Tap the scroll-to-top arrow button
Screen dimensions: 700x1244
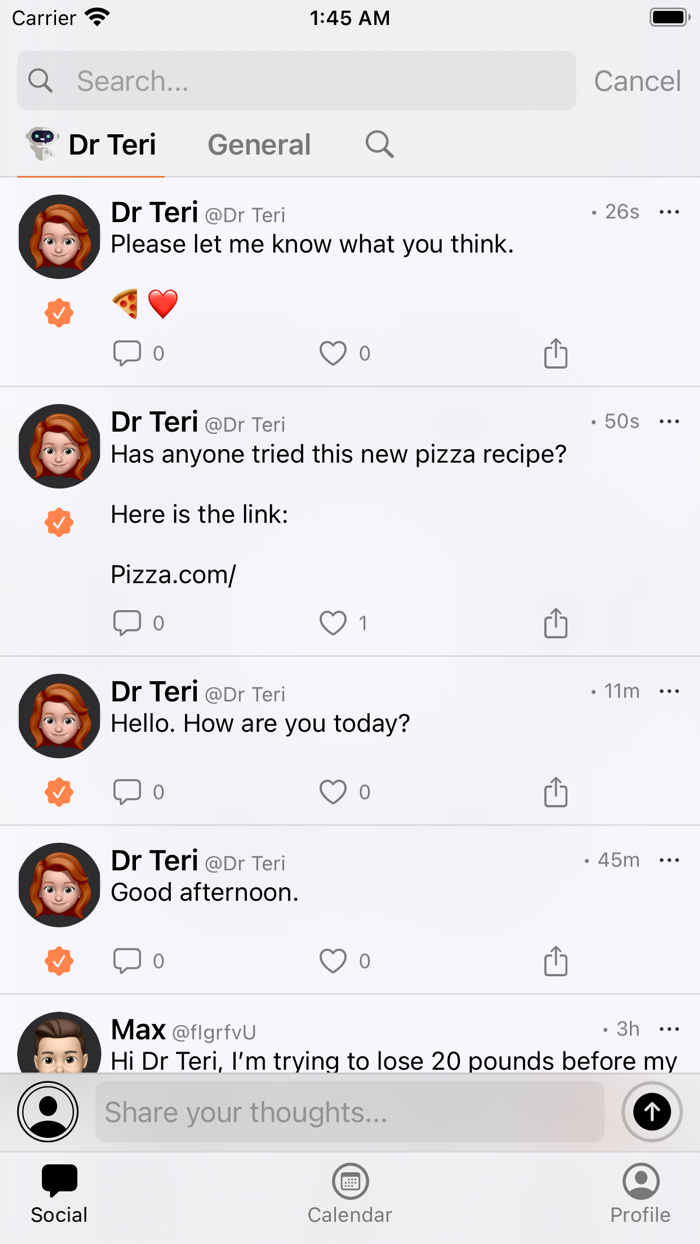click(652, 1112)
